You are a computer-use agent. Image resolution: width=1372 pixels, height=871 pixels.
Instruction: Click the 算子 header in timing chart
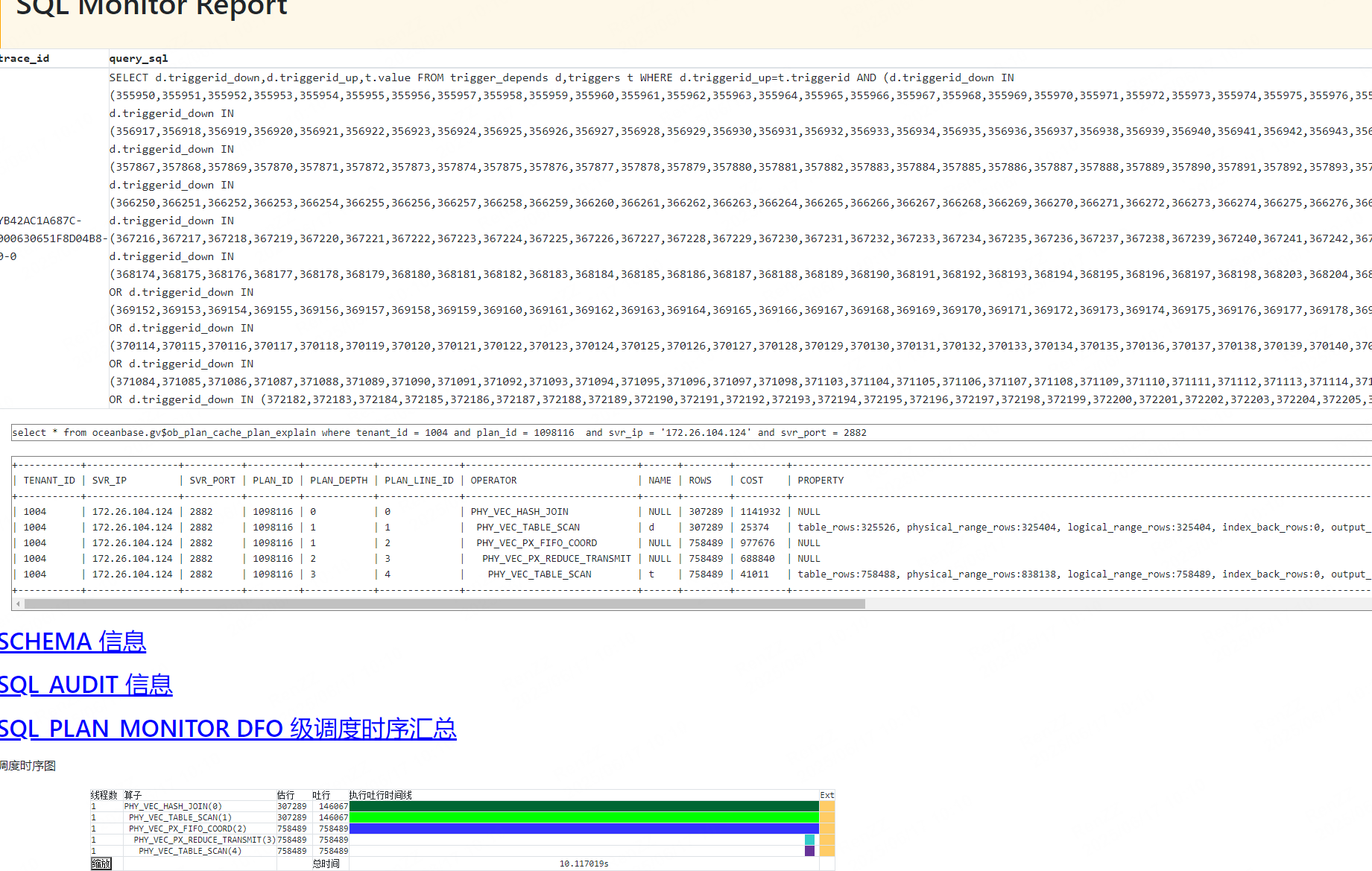pyautogui.click(x=133, y=795)
